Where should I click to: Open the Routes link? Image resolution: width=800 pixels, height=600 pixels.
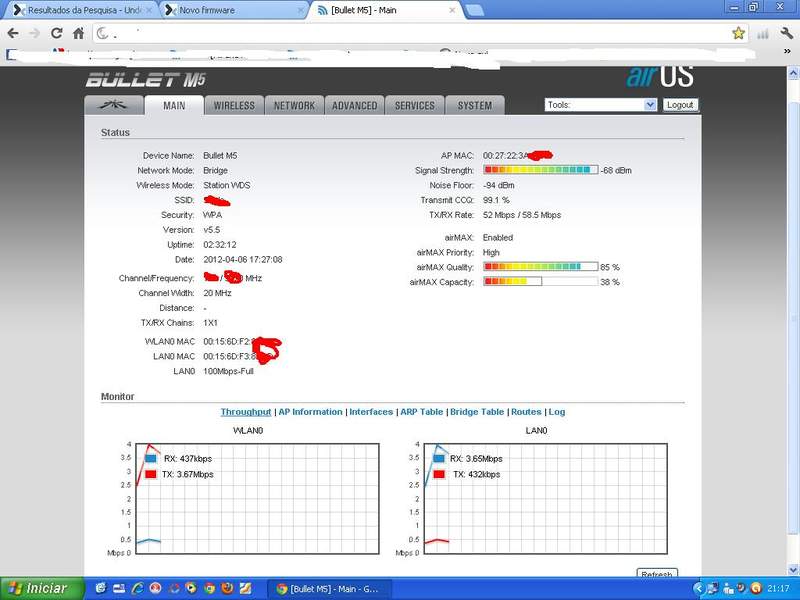click(526, 412)
